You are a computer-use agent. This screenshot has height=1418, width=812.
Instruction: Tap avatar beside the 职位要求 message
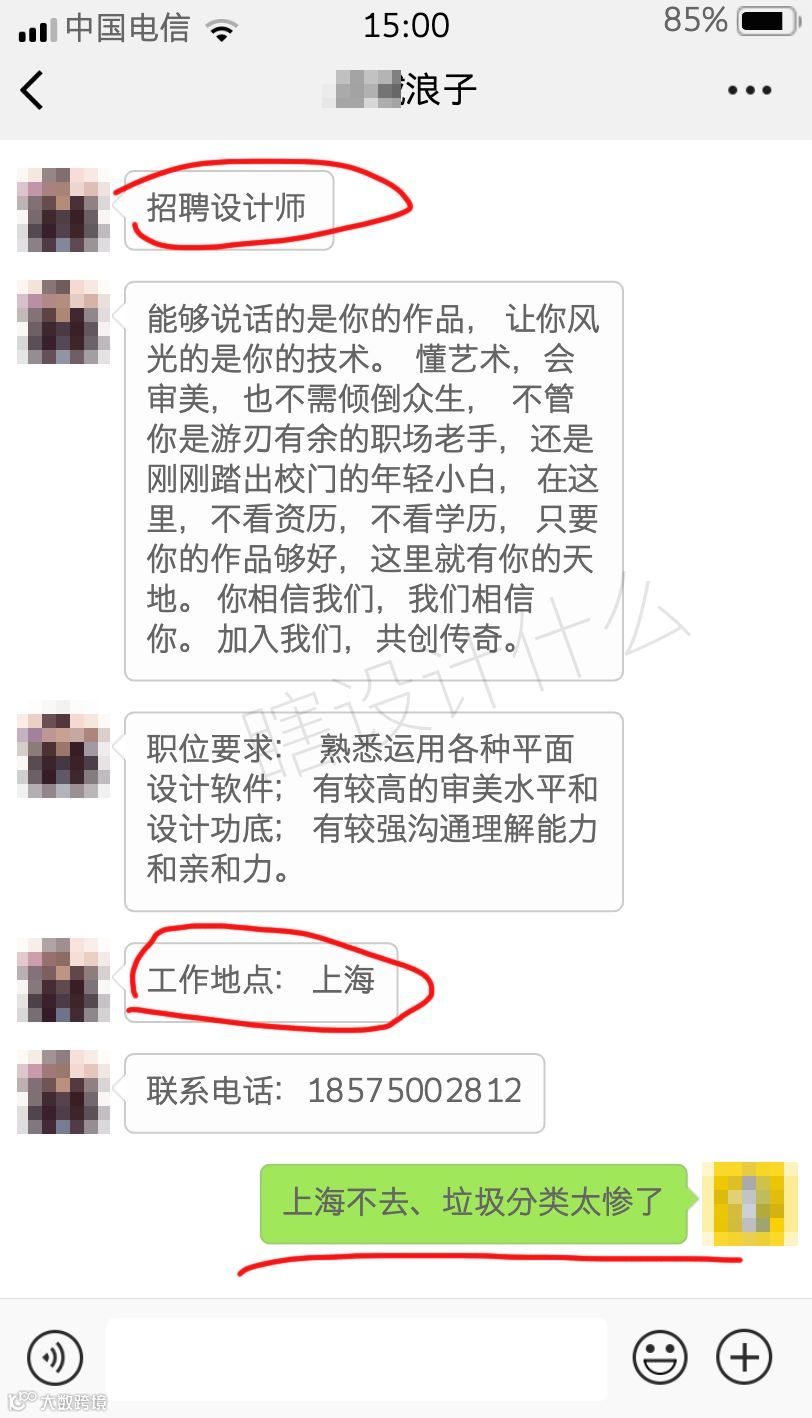coord(64,756)
